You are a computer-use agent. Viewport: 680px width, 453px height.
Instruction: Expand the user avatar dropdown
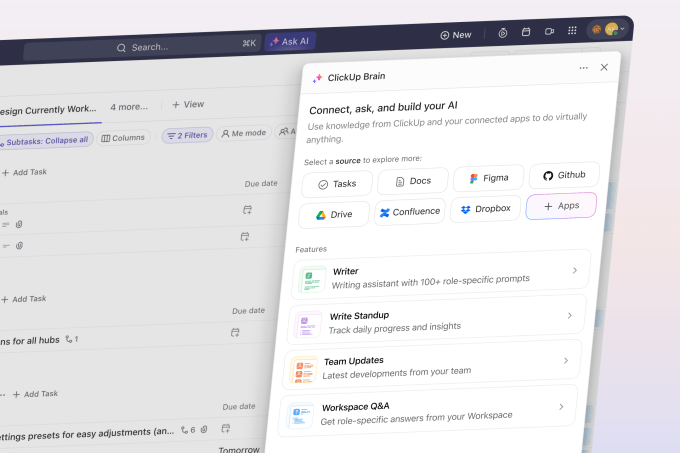click(608, 29)
